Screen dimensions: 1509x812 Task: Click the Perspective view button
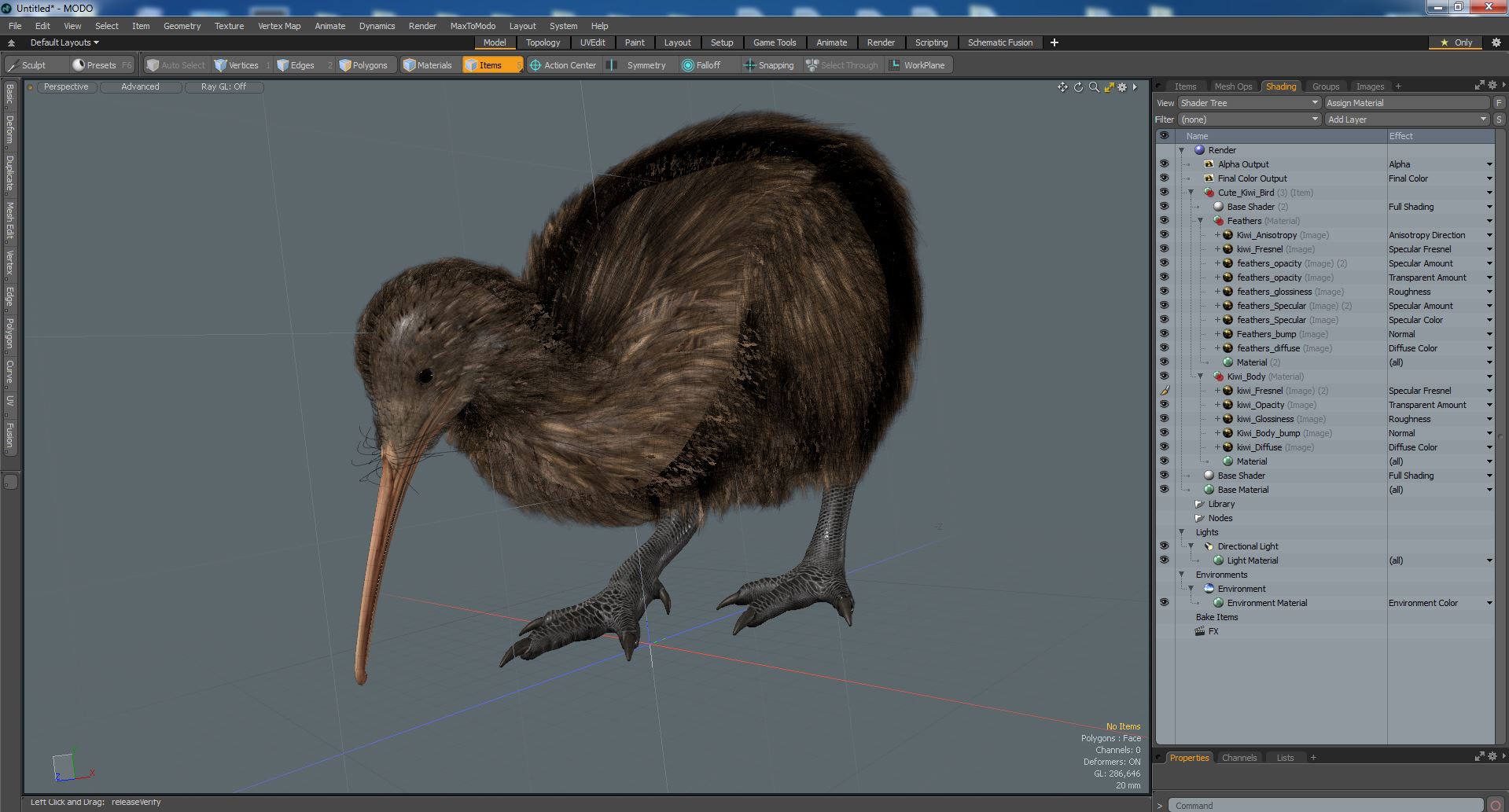[66, 87]
